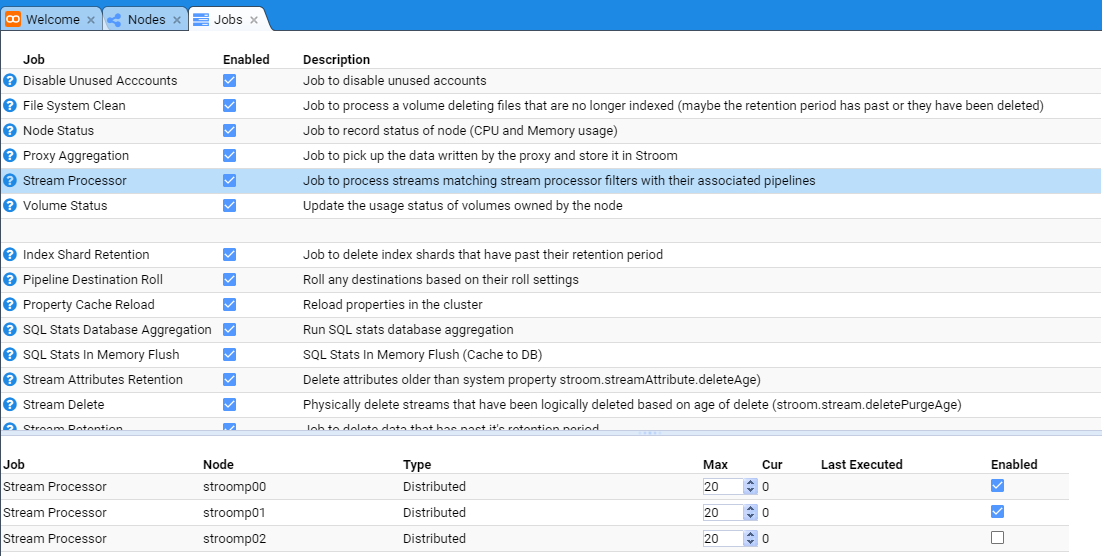1102x556 pixels.
Task: Uncheck Enabled for stroomp00 node
Action: point(997,486)
